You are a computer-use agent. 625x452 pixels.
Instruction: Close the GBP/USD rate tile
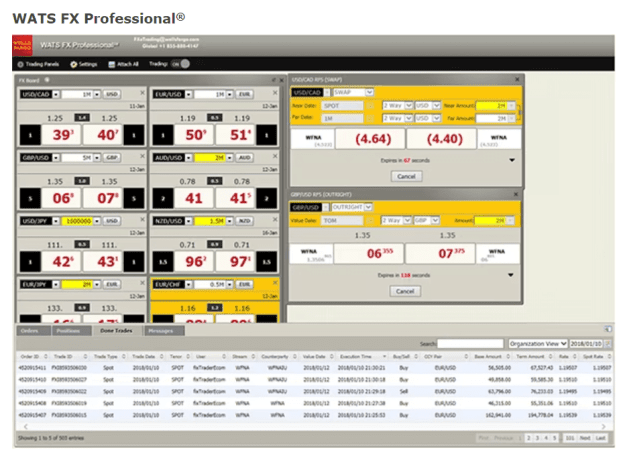tap(142, 156)
